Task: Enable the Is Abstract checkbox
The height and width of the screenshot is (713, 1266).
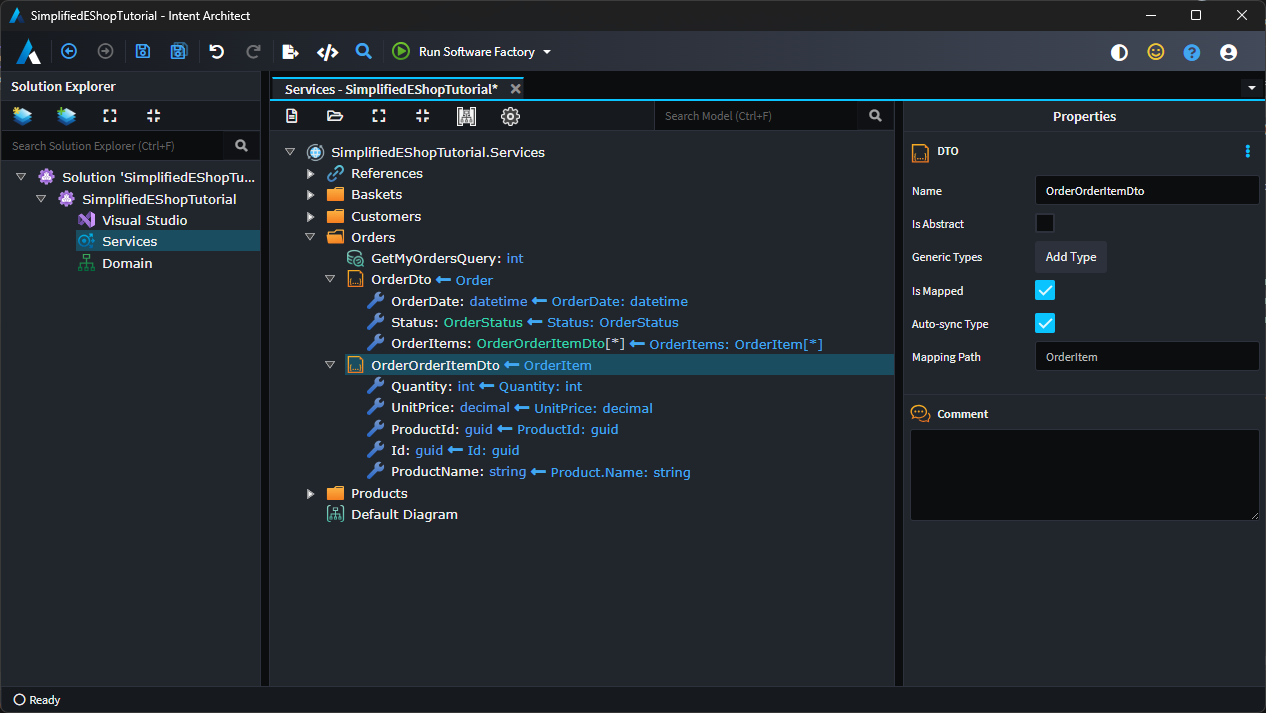Action: (x=1045, y=223)
